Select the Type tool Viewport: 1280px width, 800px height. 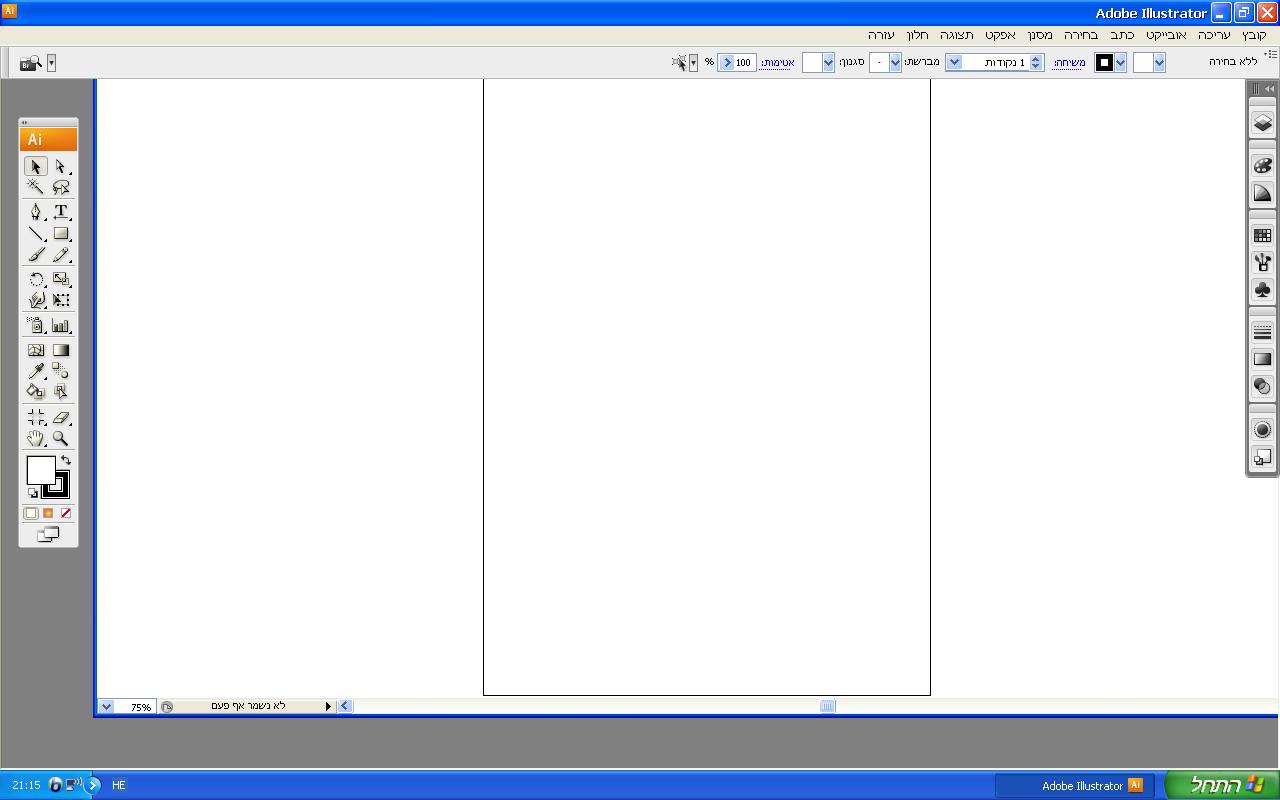[61, 212]
